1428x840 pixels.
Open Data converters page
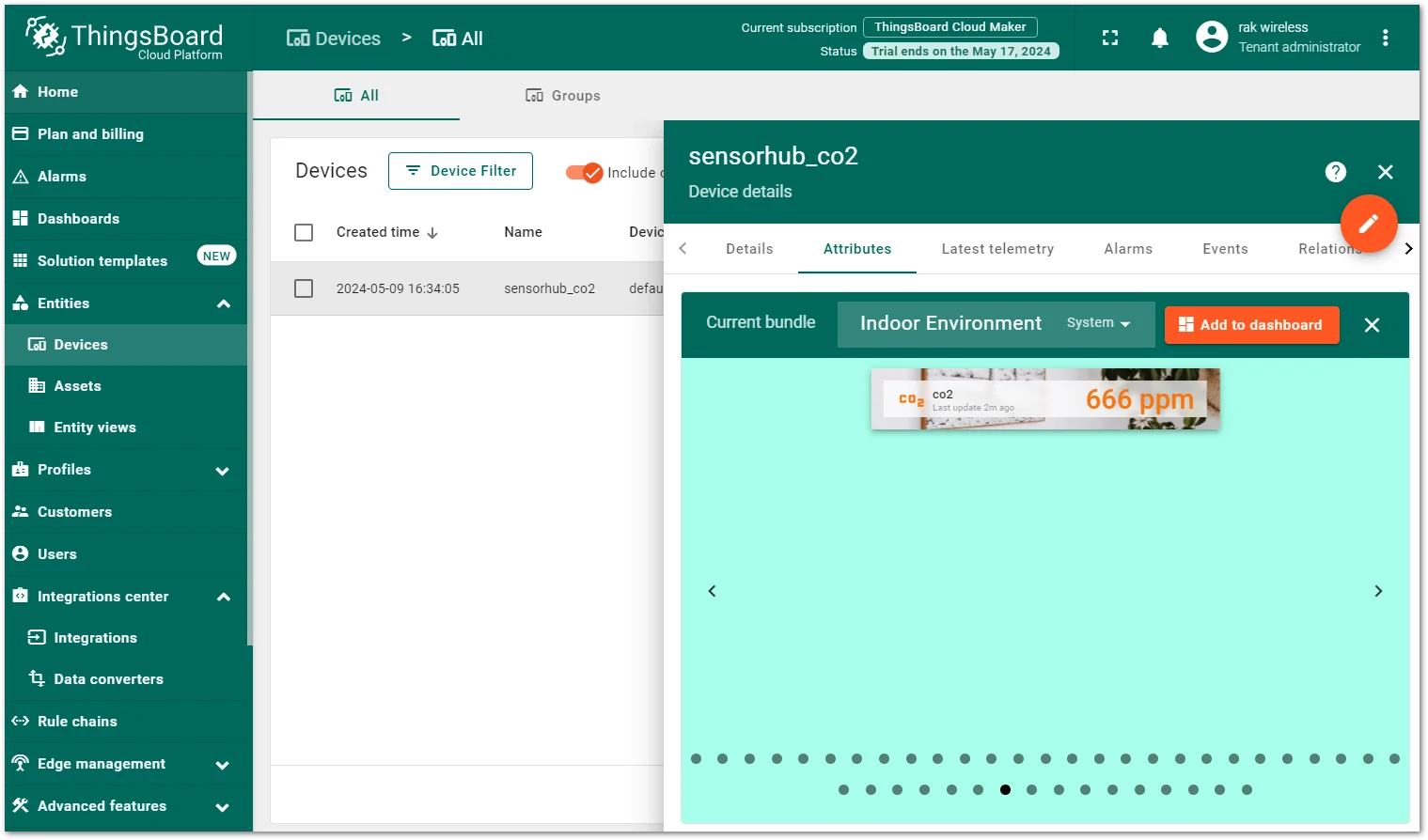click(x=126, y=679)
